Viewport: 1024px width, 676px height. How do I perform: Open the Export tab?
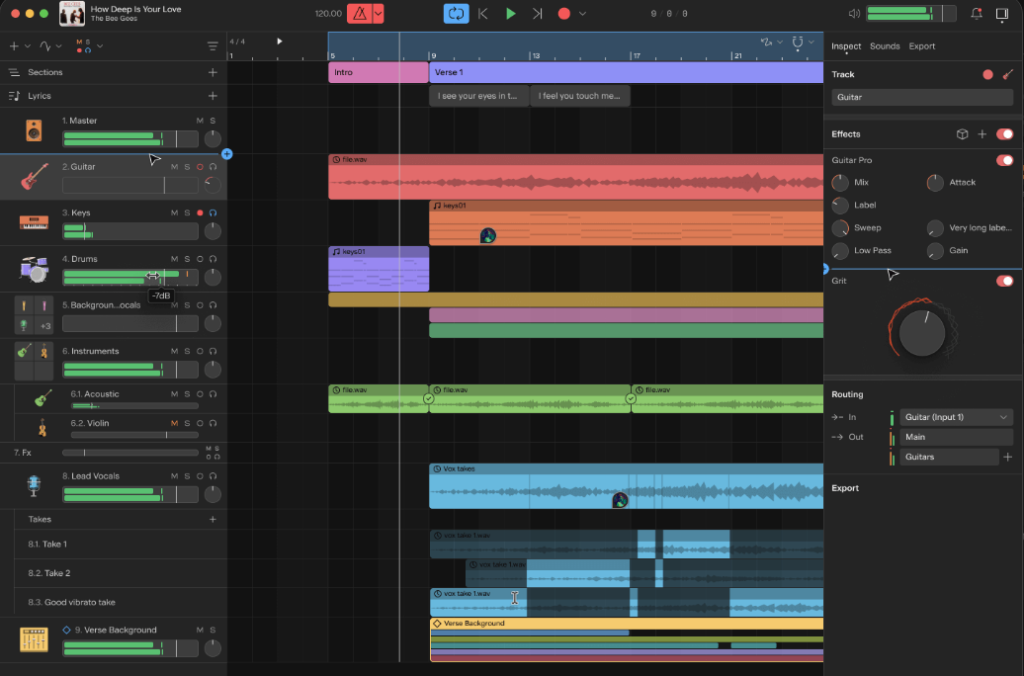[x=922, y=46]
